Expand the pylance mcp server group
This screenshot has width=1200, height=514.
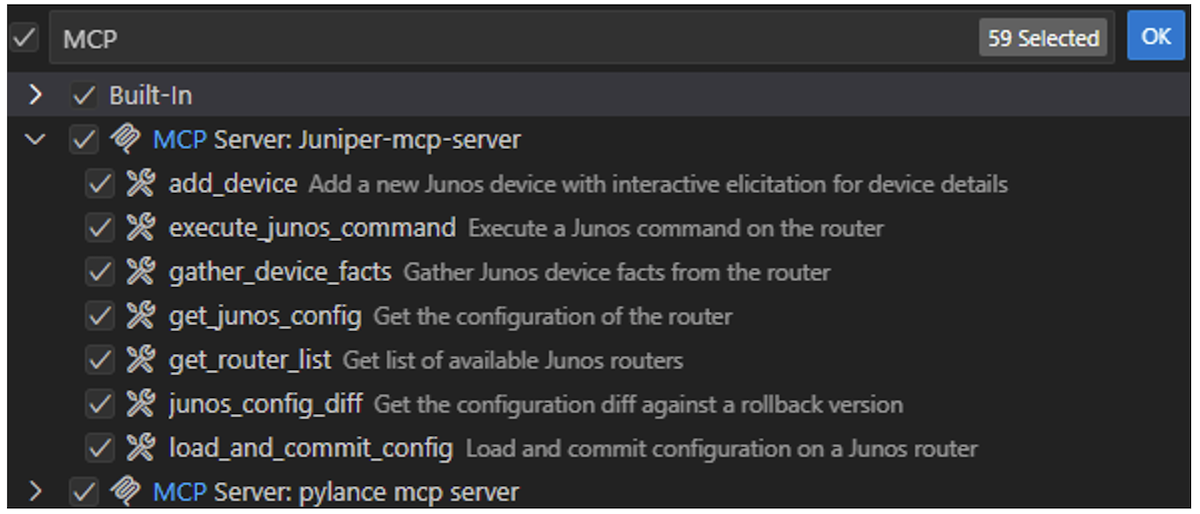[36, 492]
